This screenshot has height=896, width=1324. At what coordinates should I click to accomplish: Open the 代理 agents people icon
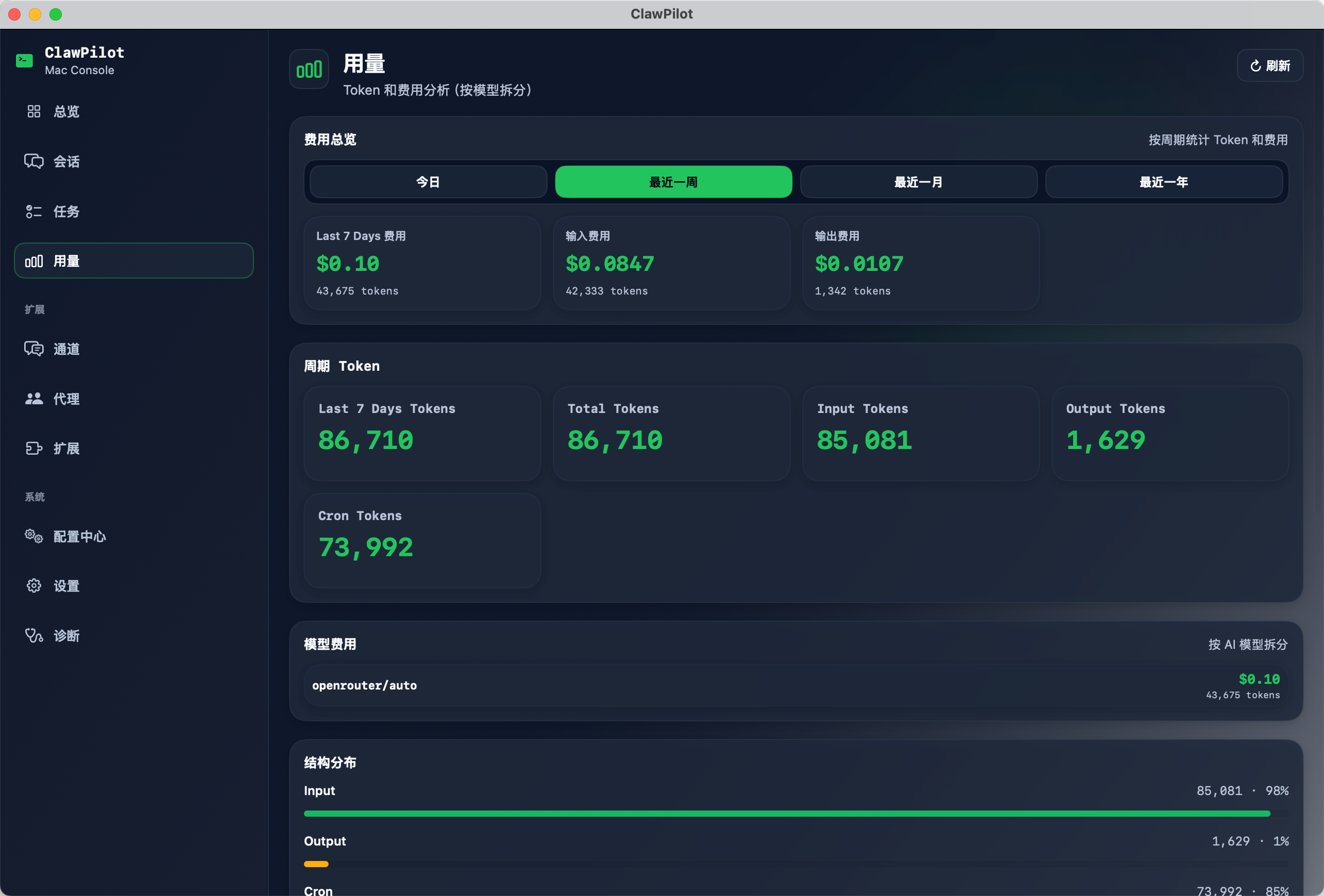(34, 399)
